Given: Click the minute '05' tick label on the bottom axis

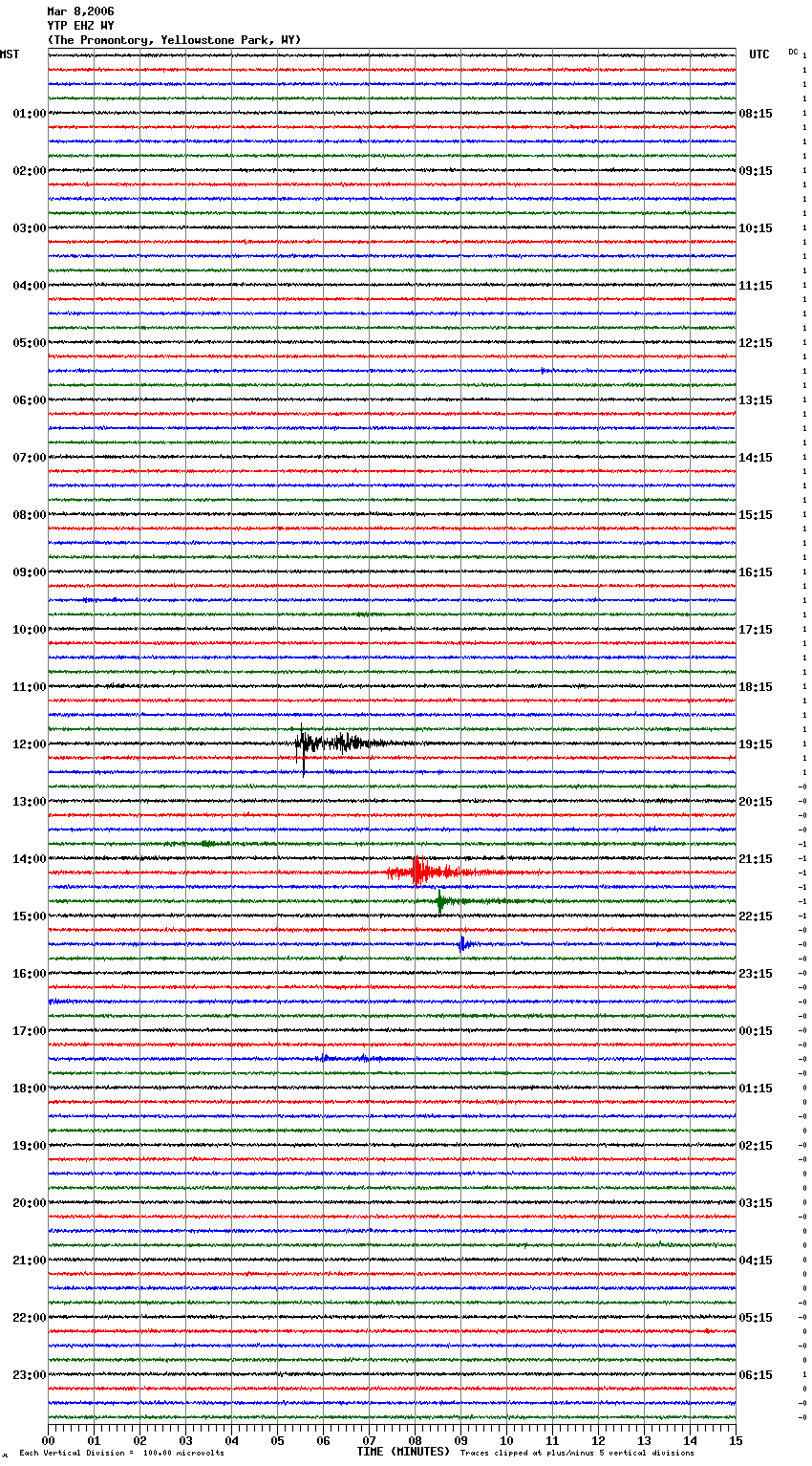Looking at the screenshot, I should point(277,1440).
